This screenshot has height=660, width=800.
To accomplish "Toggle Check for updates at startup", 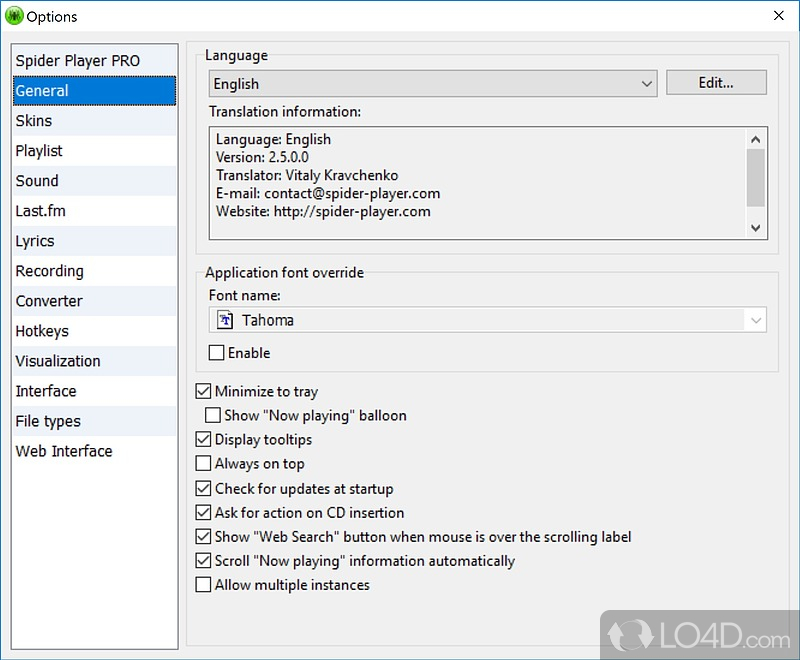I will pos(203,489).
